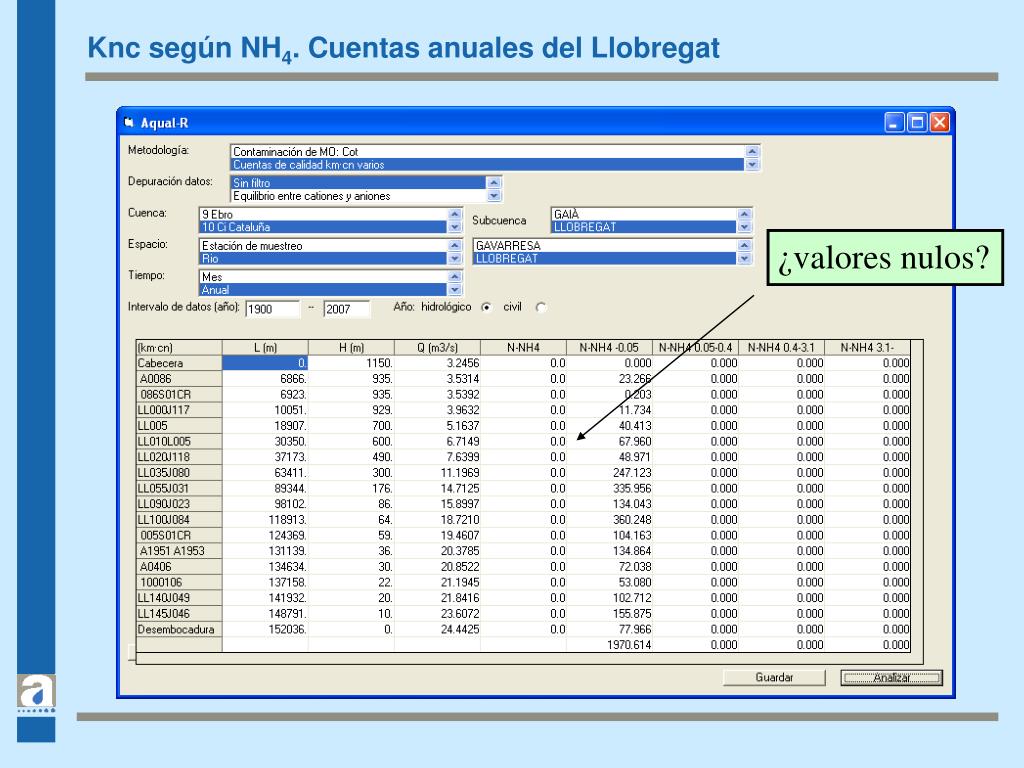This screenshot has height=768, width=1024.
Task: Select 'Estación de muestreo' in Espacio list
Action: [323, 246]
